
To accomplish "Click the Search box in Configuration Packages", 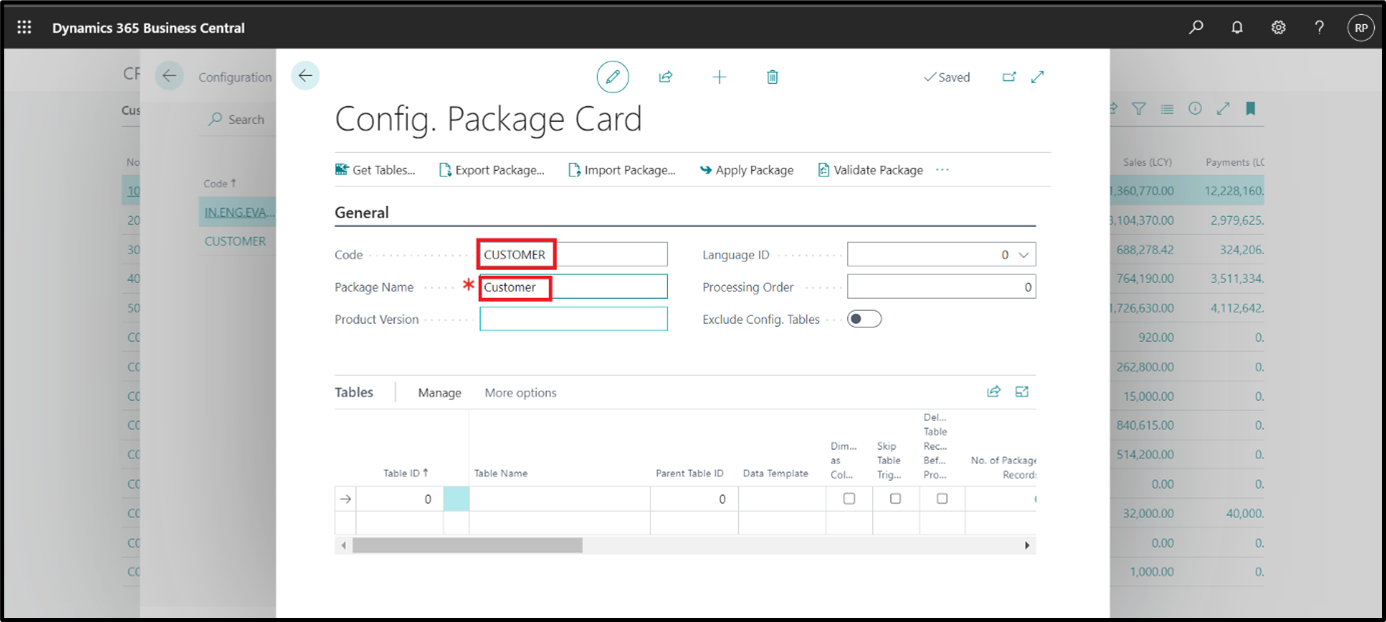I will 237,119.
